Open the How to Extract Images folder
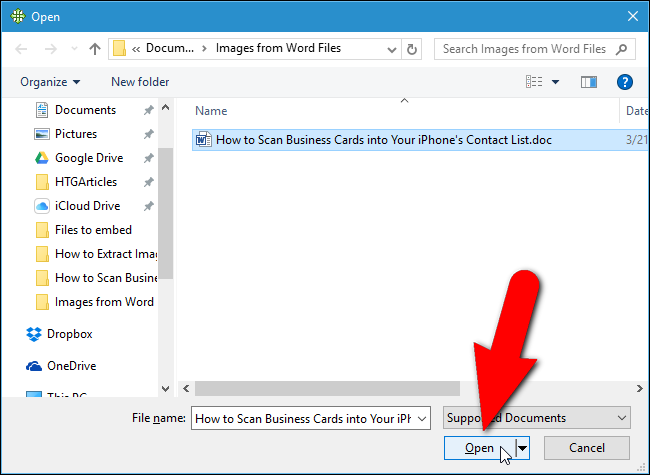Screen dimensions: 650x475 click(x=106, y=254)
